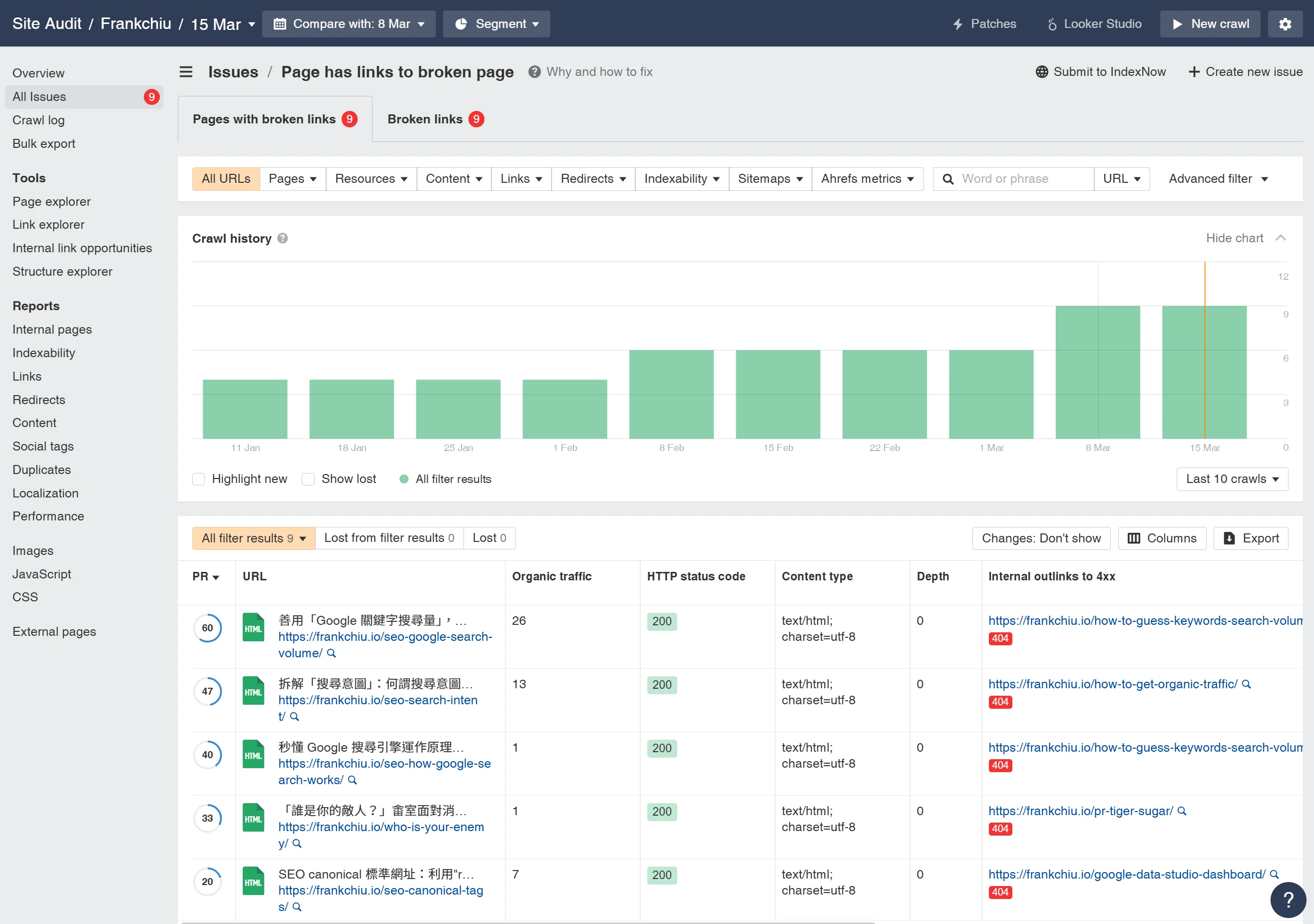Screen dimensions: 1314x924
Task: Click magnifier icon next to seo-google-search-volume URL
Action: click(x=331, y=653)
